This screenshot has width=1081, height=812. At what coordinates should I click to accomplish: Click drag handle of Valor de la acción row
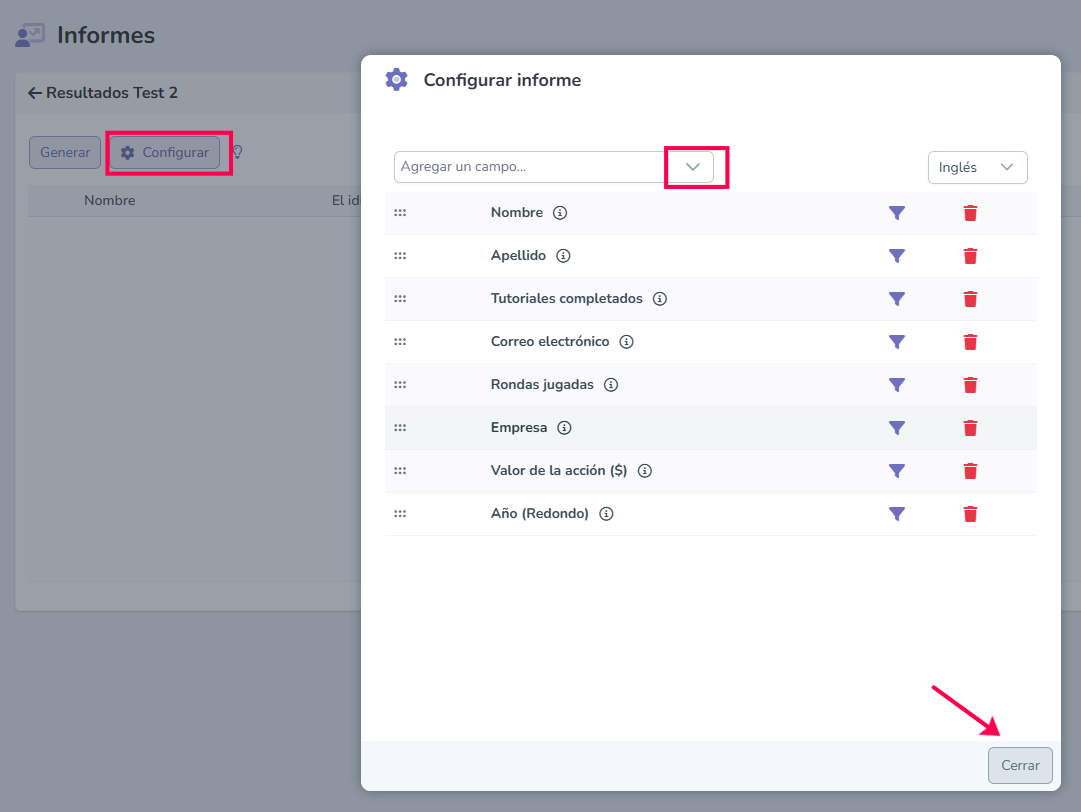click(x=400, y=471)
